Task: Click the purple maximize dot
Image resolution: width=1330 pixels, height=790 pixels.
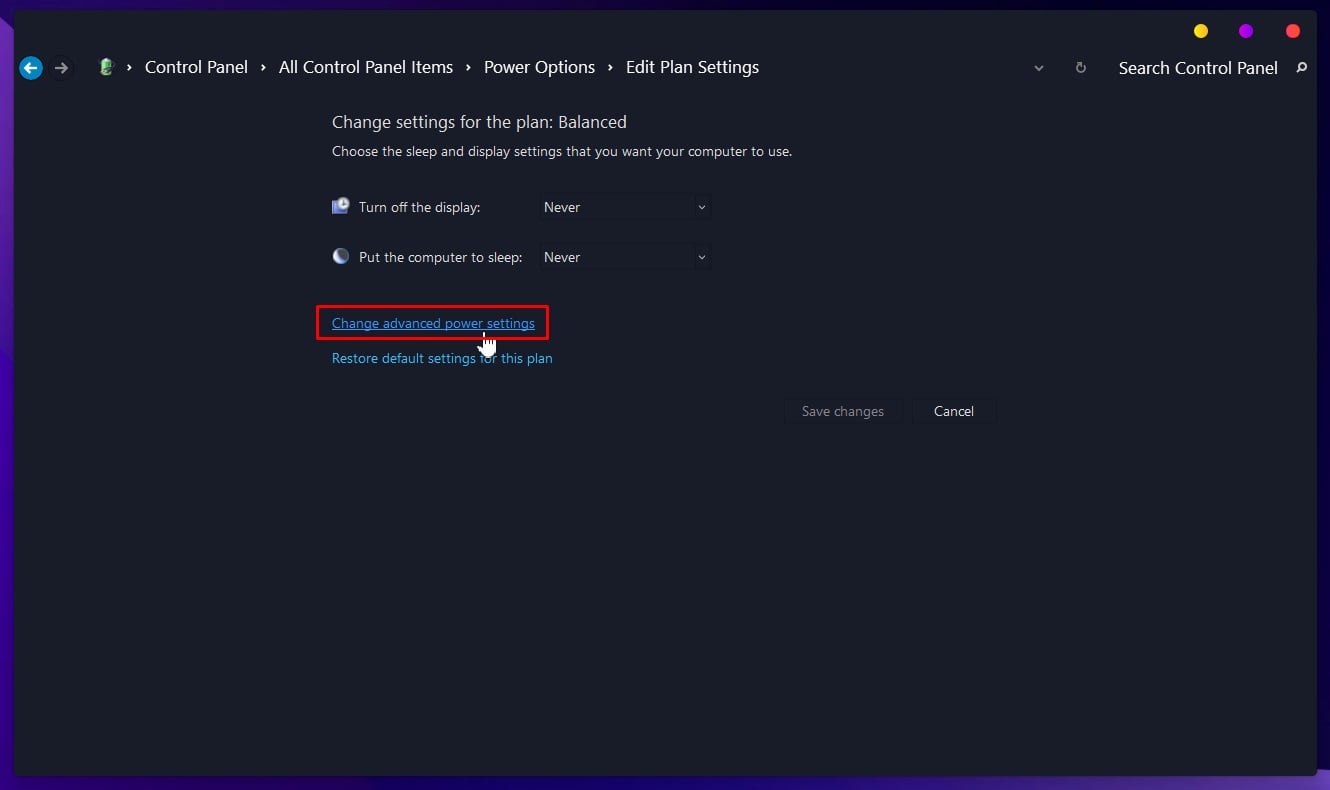Action: pos(1246,31)
